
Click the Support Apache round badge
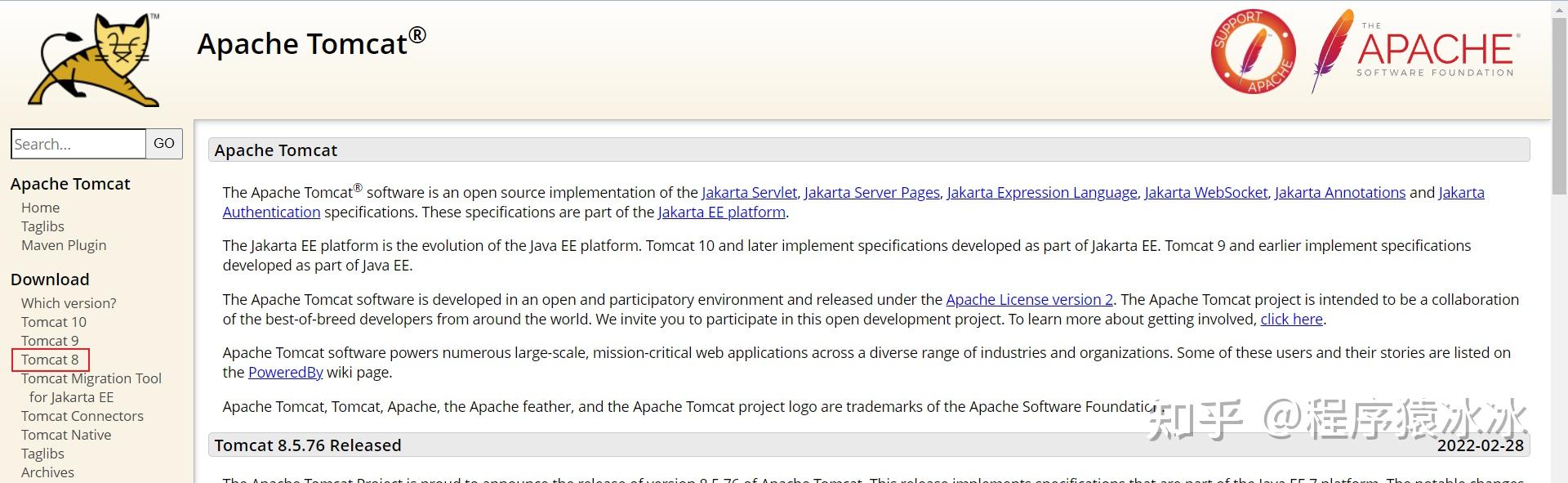pyautogui.click(x=1253, y=52)
